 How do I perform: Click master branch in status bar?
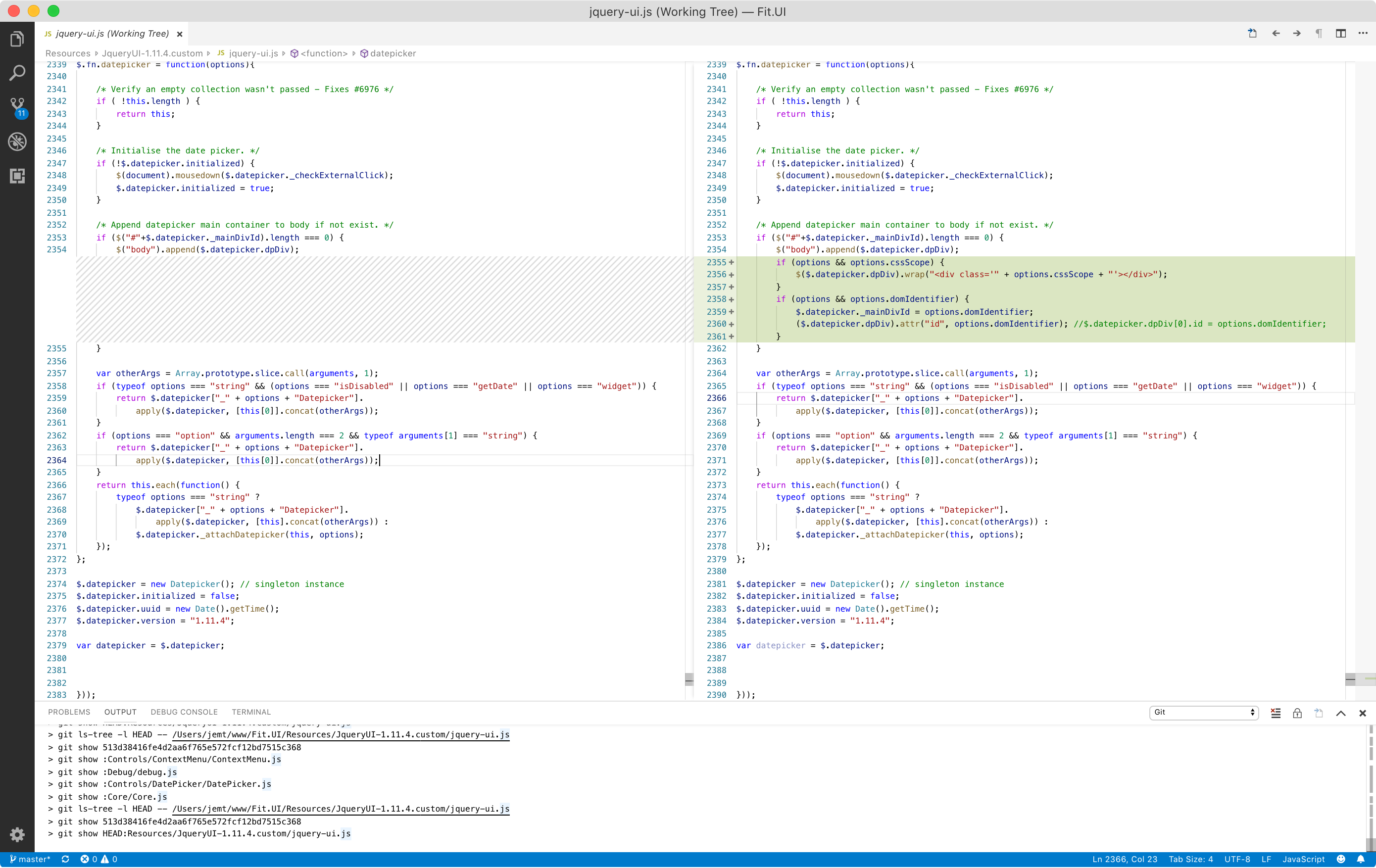pyautogui.click(x=30, y=860)
